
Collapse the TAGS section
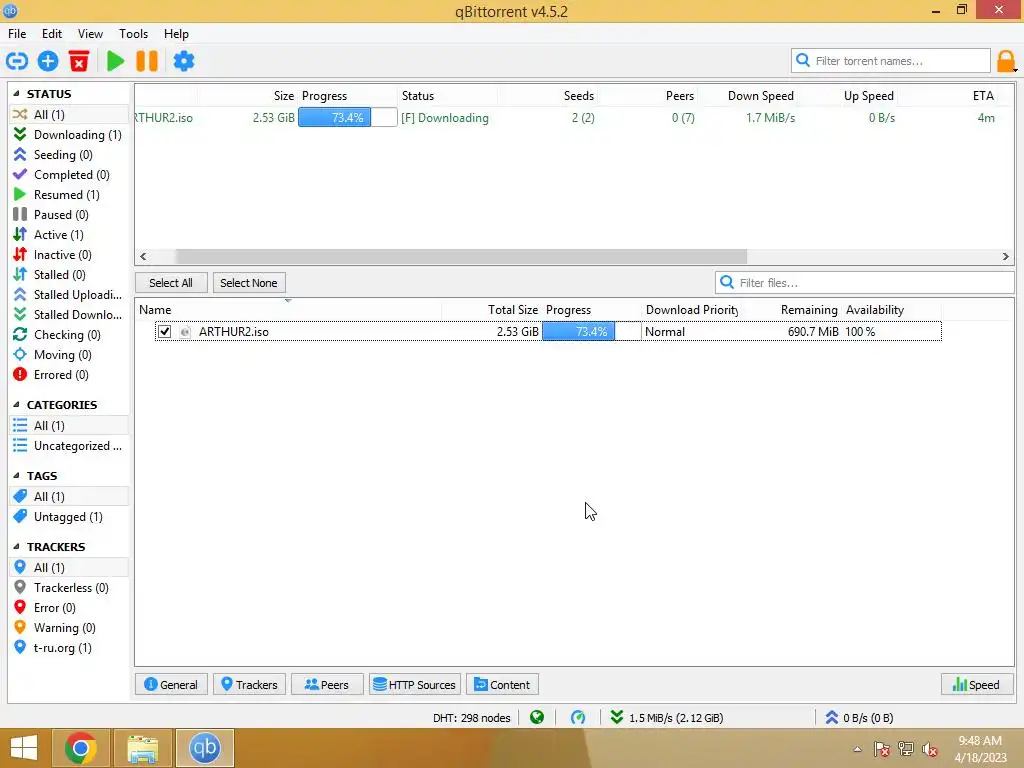tap(16, 475)
